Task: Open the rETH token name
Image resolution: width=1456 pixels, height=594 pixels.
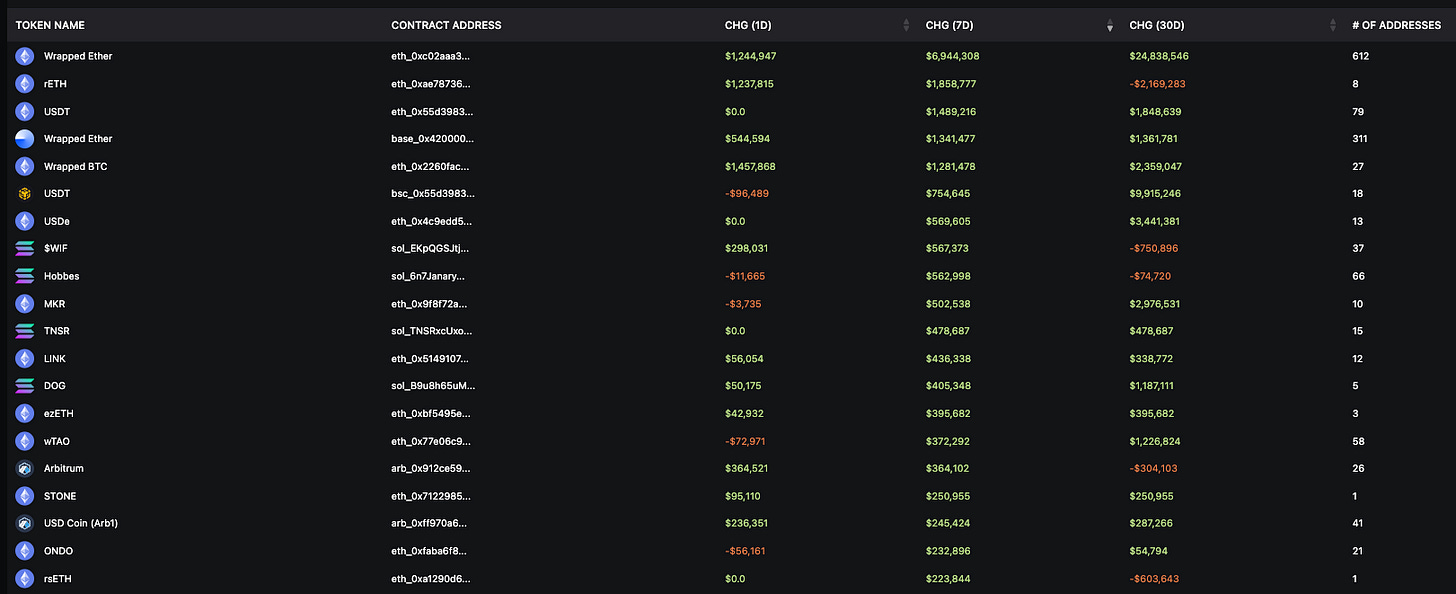Action: [x=55, y=84]
